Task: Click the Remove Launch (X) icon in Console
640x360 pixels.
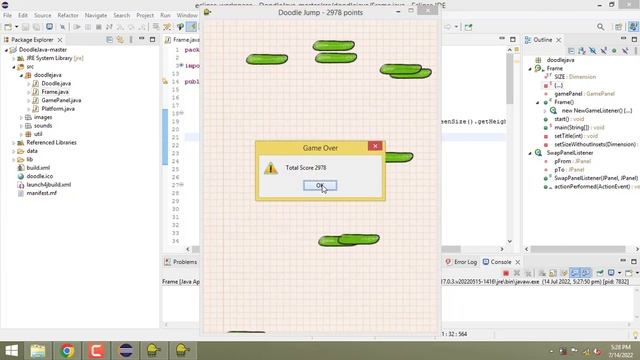Action: [517, 273]
